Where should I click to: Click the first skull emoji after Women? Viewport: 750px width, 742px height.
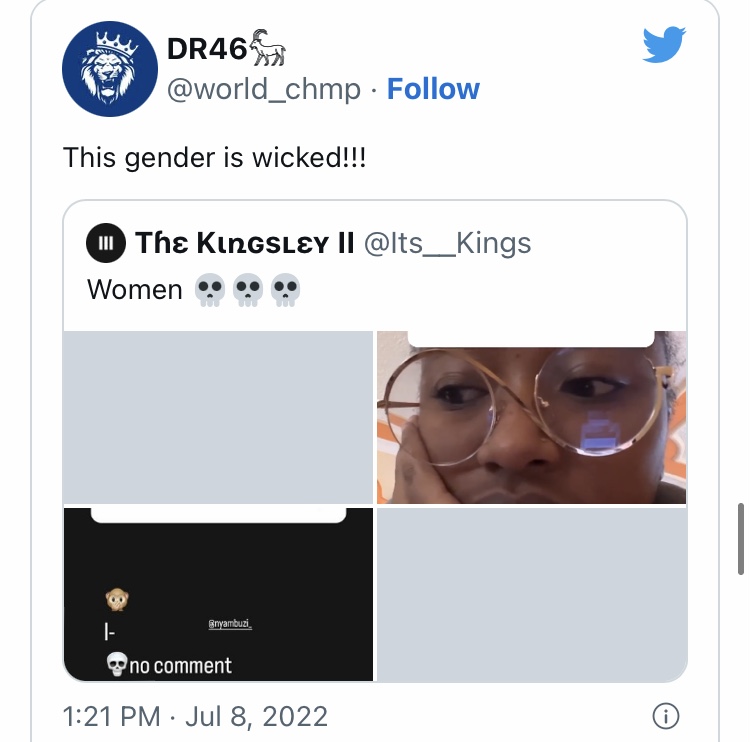coord(210,290)
